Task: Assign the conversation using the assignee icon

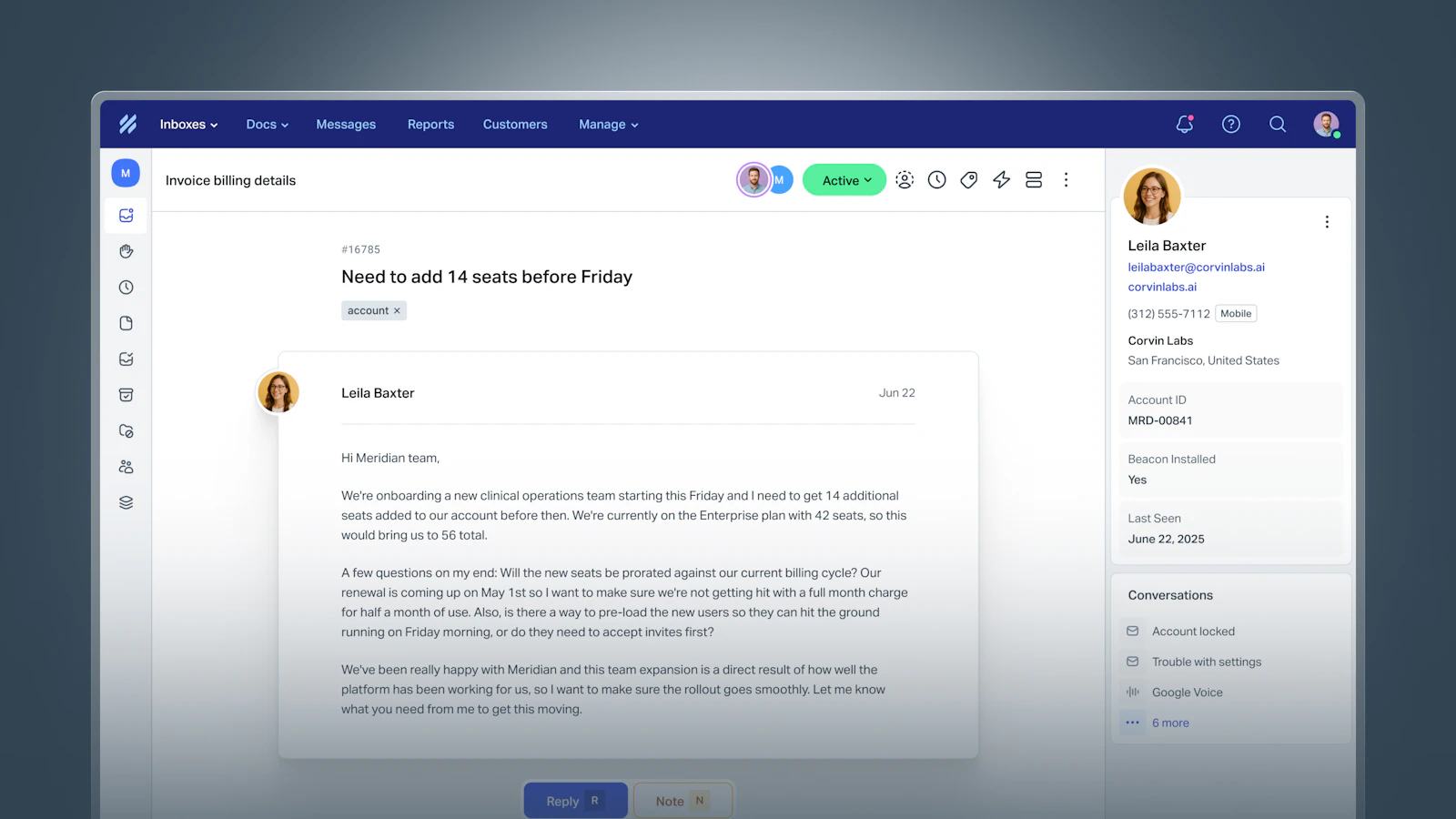Action: tap(905, 179)
